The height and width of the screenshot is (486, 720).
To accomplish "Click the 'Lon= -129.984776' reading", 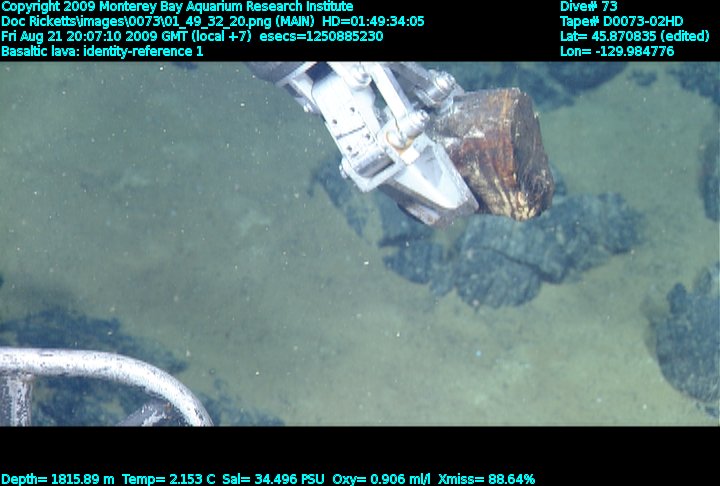I will pyautogui.click(x=617, y=51).
